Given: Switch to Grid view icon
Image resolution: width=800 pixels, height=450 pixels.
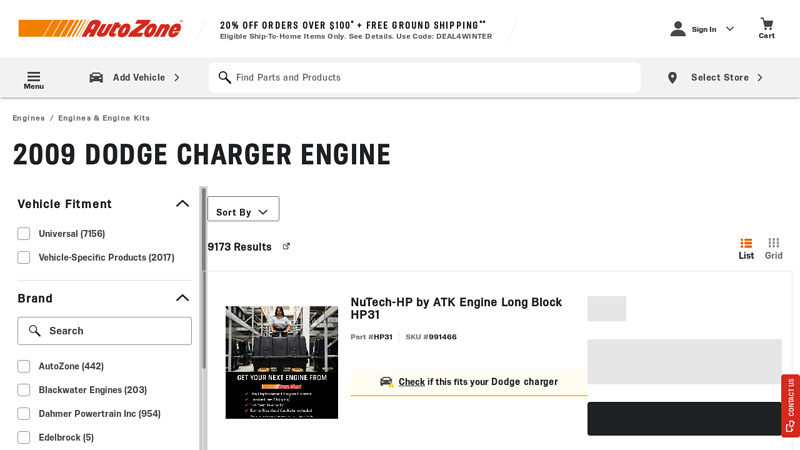Looking at the screenshot, I should pos(773,243).
